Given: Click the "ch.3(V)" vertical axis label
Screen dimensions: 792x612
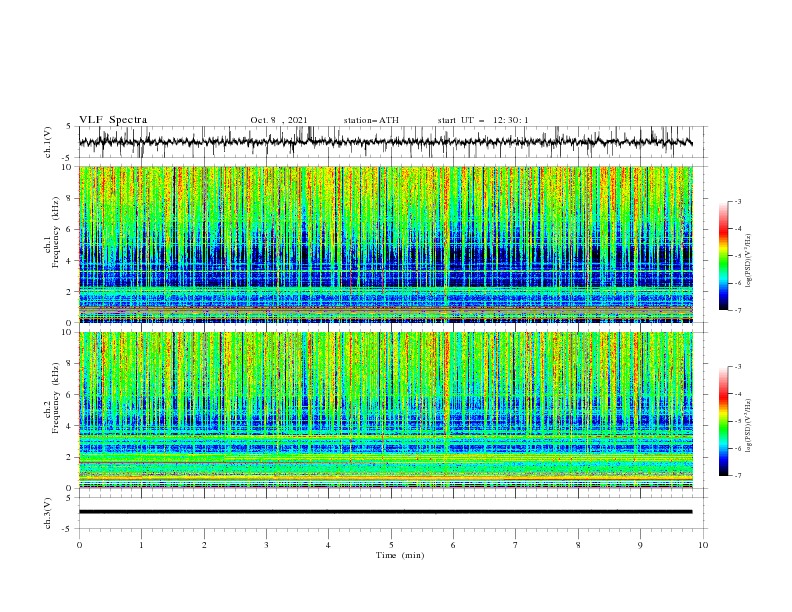Looking at the screenshot, I should pos(48,513).
